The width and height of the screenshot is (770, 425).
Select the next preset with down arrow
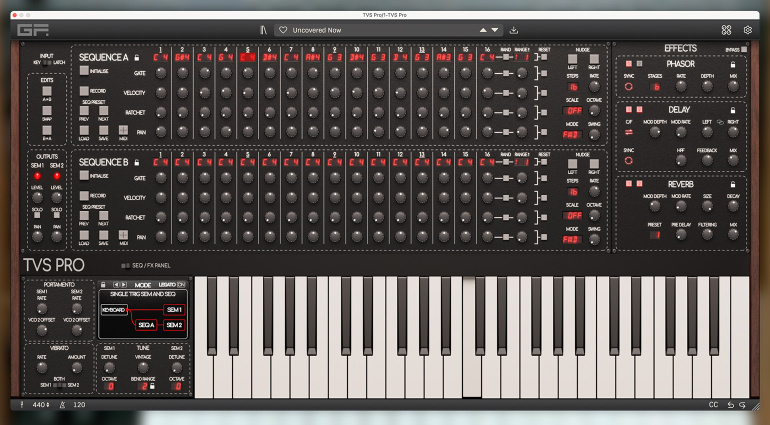tap(495, 30)
